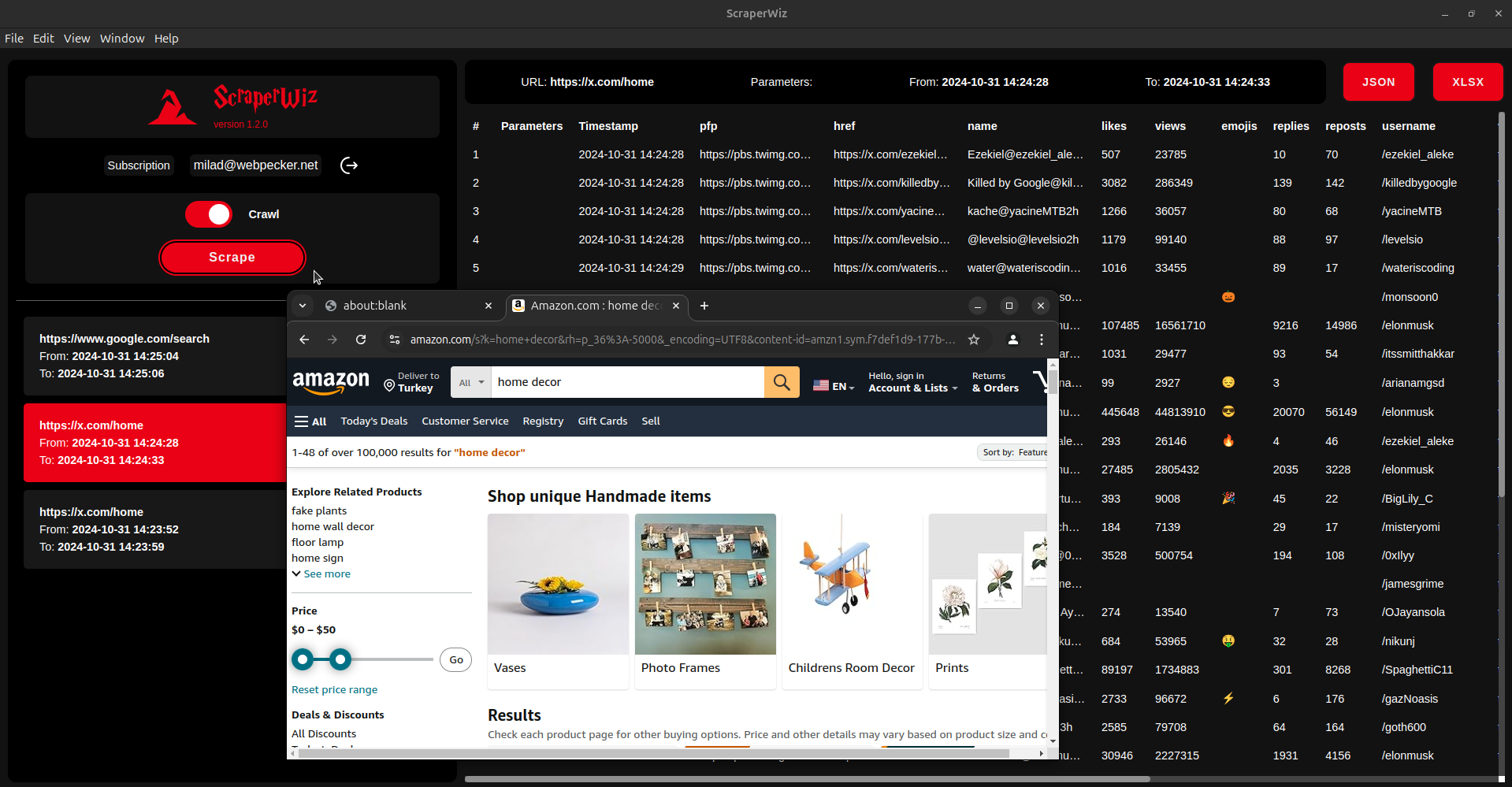Close the Amazon.com home decor tab
The width and height of the screenshot is (1512, 787).
[x=676, y=306]
